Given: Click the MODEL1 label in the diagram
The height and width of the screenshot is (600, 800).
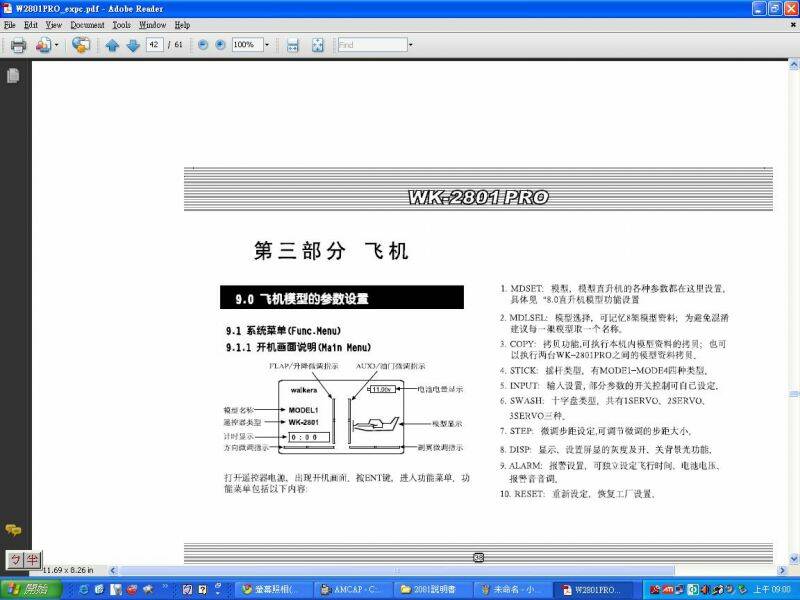Looking at the screenshot, I should click(303, 410).
